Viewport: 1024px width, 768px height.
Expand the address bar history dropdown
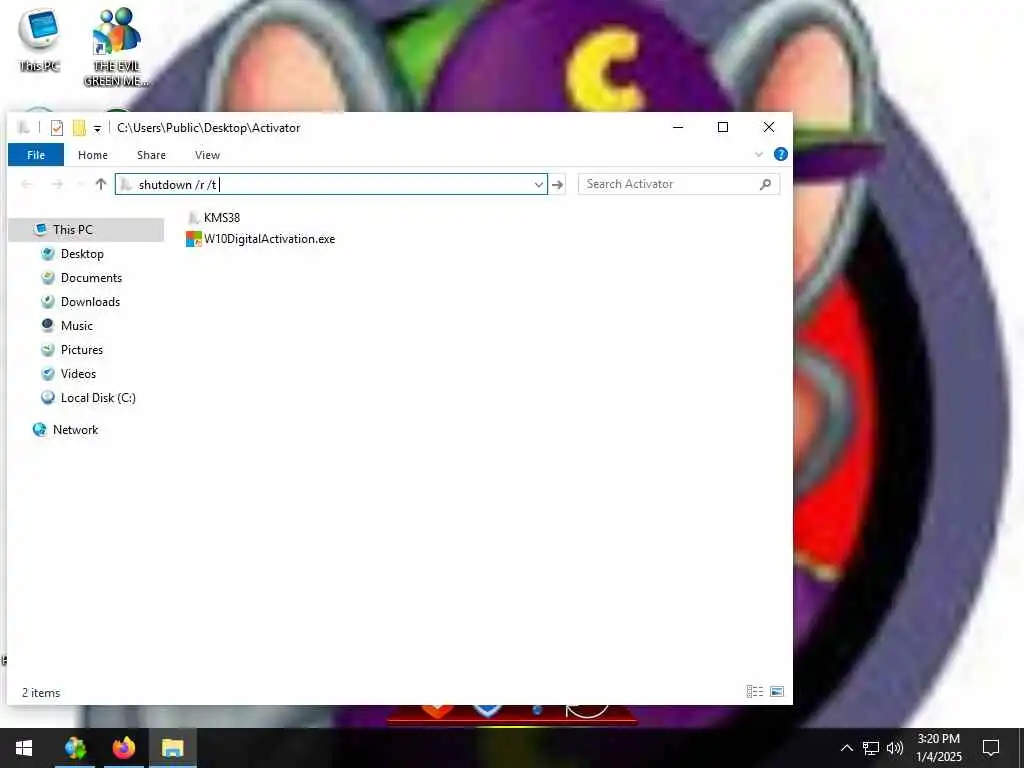(539, 185)
